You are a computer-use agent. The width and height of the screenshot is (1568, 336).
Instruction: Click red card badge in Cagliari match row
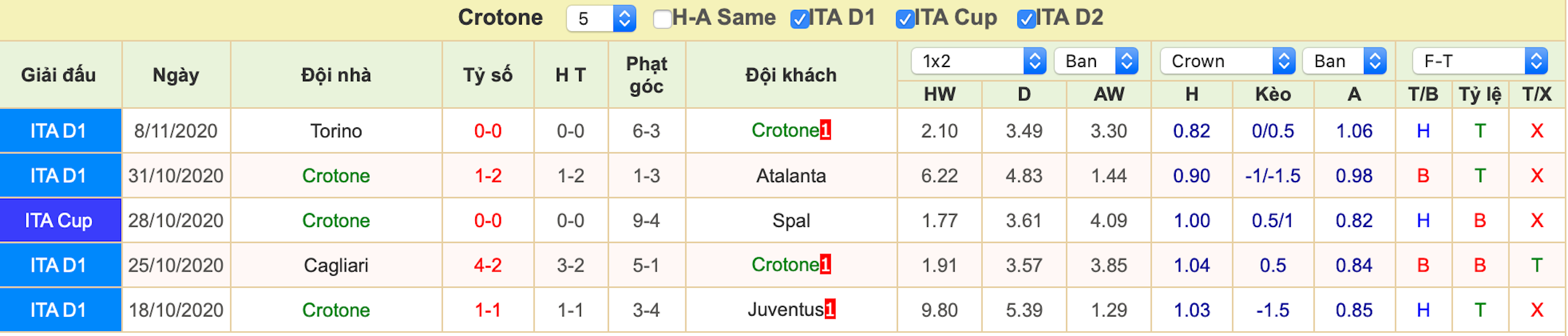825,264
